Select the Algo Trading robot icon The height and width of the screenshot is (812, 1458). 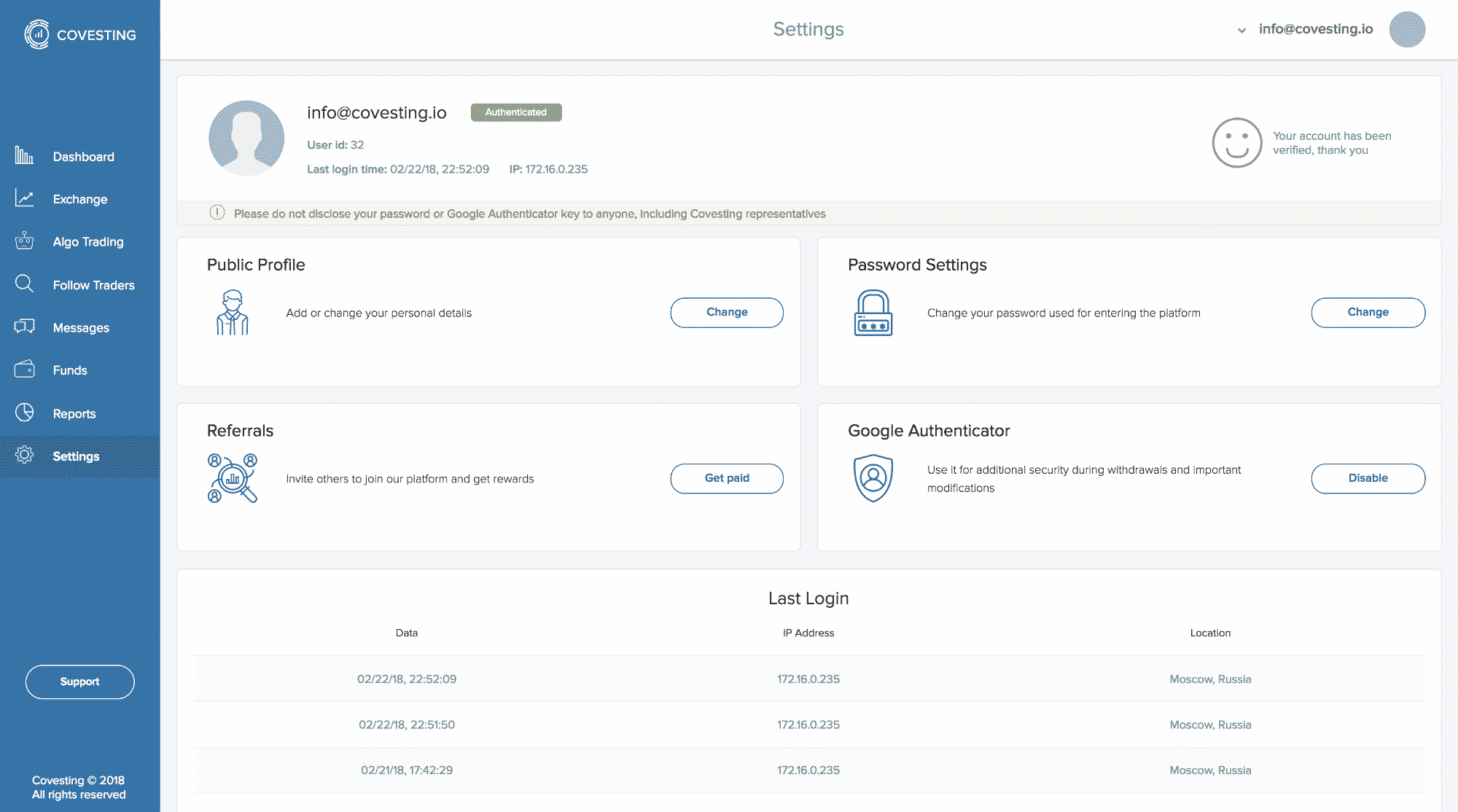pyautogui.click(x=24, y=241)
